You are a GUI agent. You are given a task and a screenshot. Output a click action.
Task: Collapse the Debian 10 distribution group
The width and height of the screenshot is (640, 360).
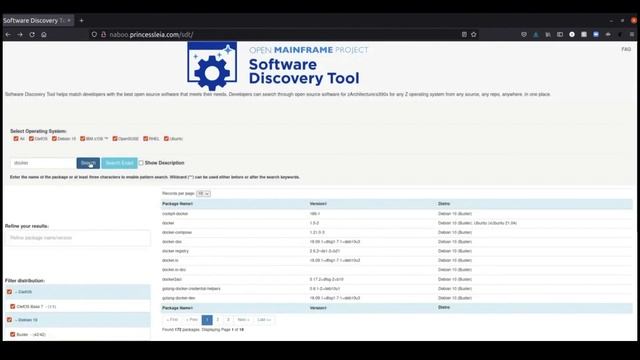pyautogui.click(x=27, y=320)
